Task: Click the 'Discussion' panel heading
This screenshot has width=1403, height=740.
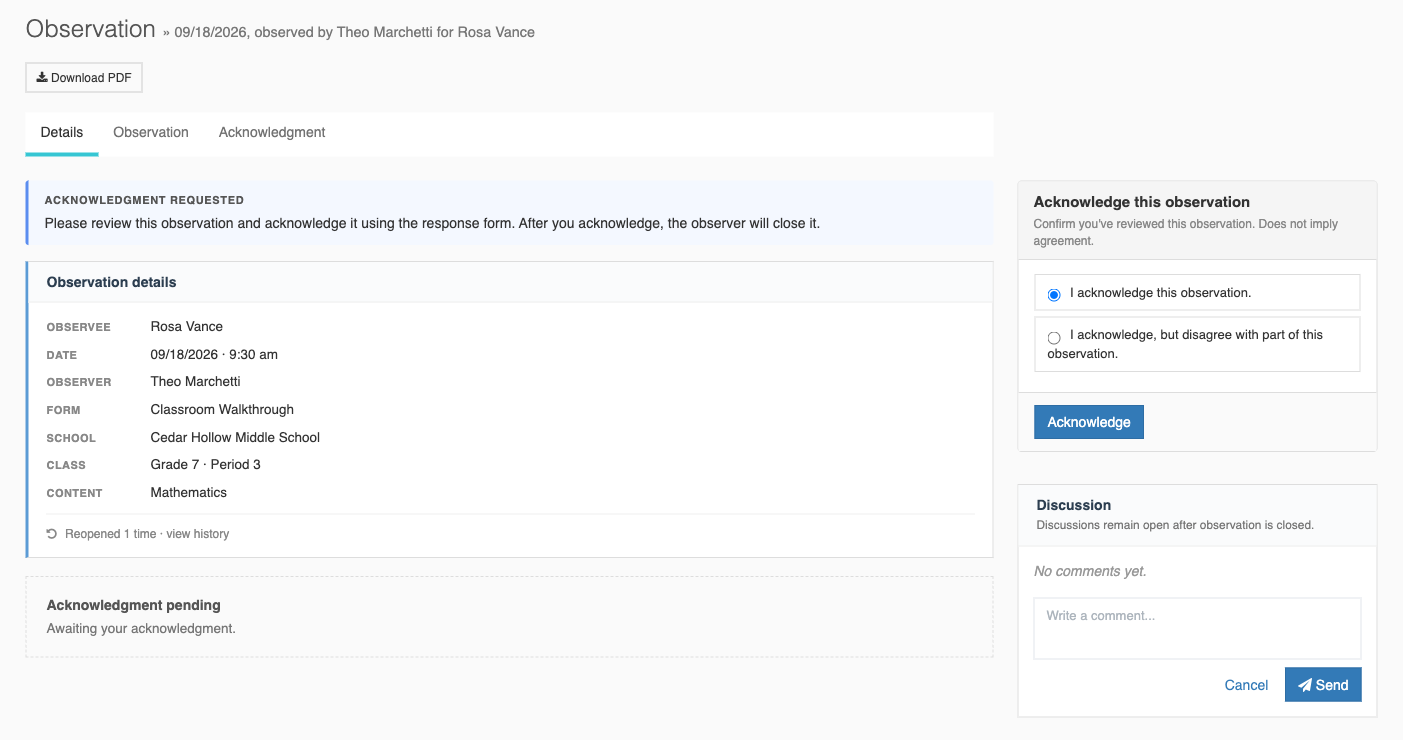Action: [x=1074, y=505]
